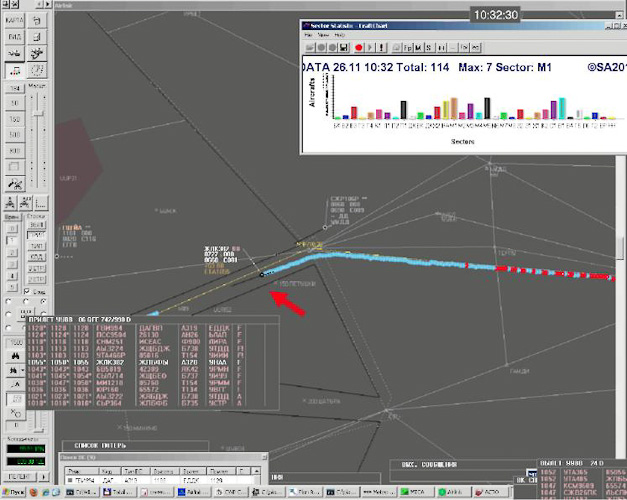Click the right arrow at top of left panel

click(x=48, y=4)
